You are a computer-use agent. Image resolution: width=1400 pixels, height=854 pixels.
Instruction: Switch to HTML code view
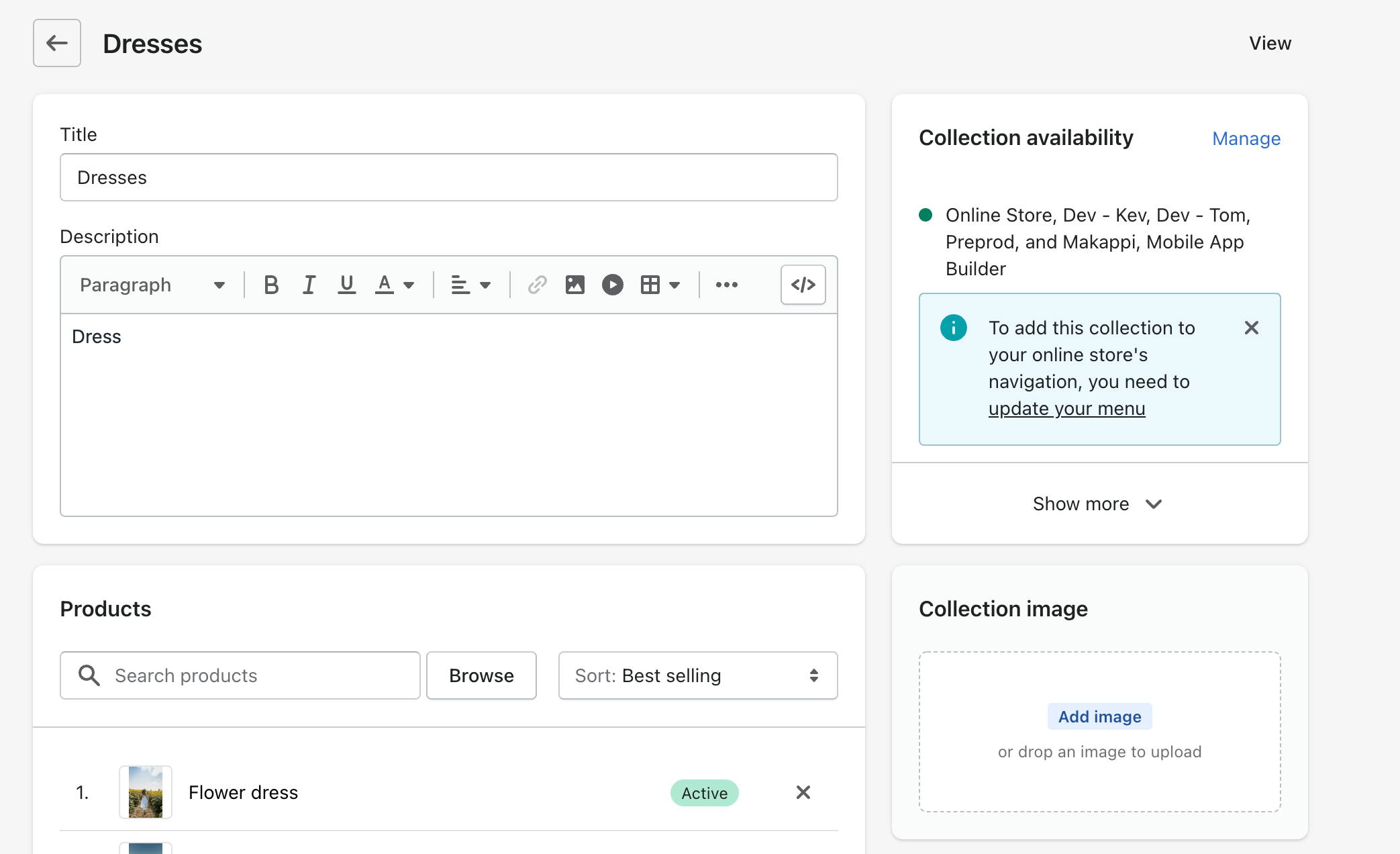point(803,285)
